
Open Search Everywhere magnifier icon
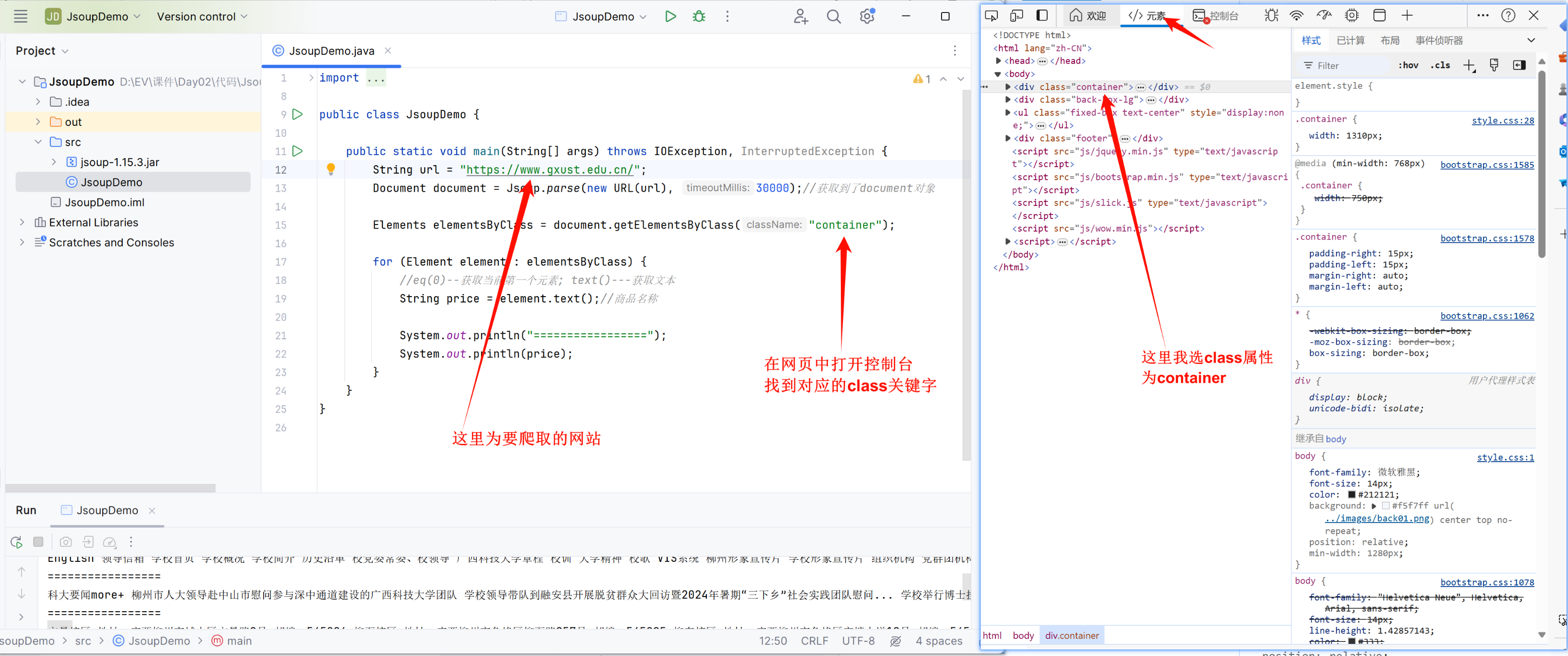(833, 17)
